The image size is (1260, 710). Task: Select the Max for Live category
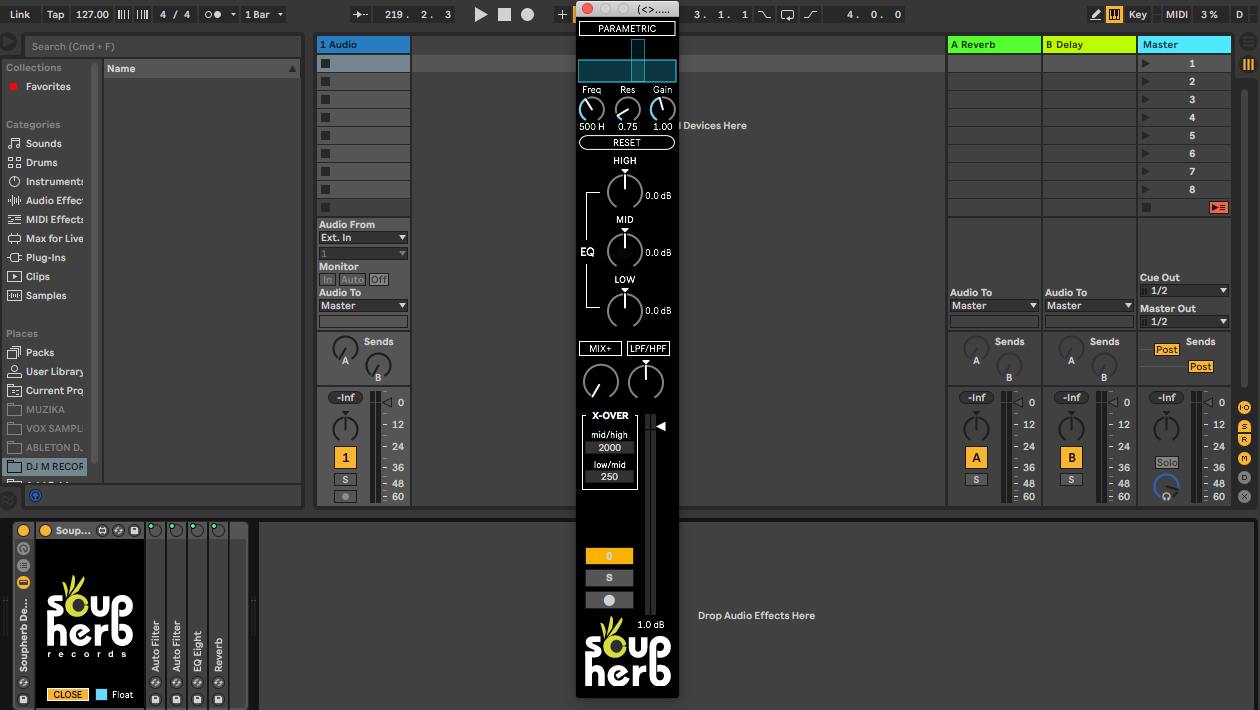pos(54,238)
